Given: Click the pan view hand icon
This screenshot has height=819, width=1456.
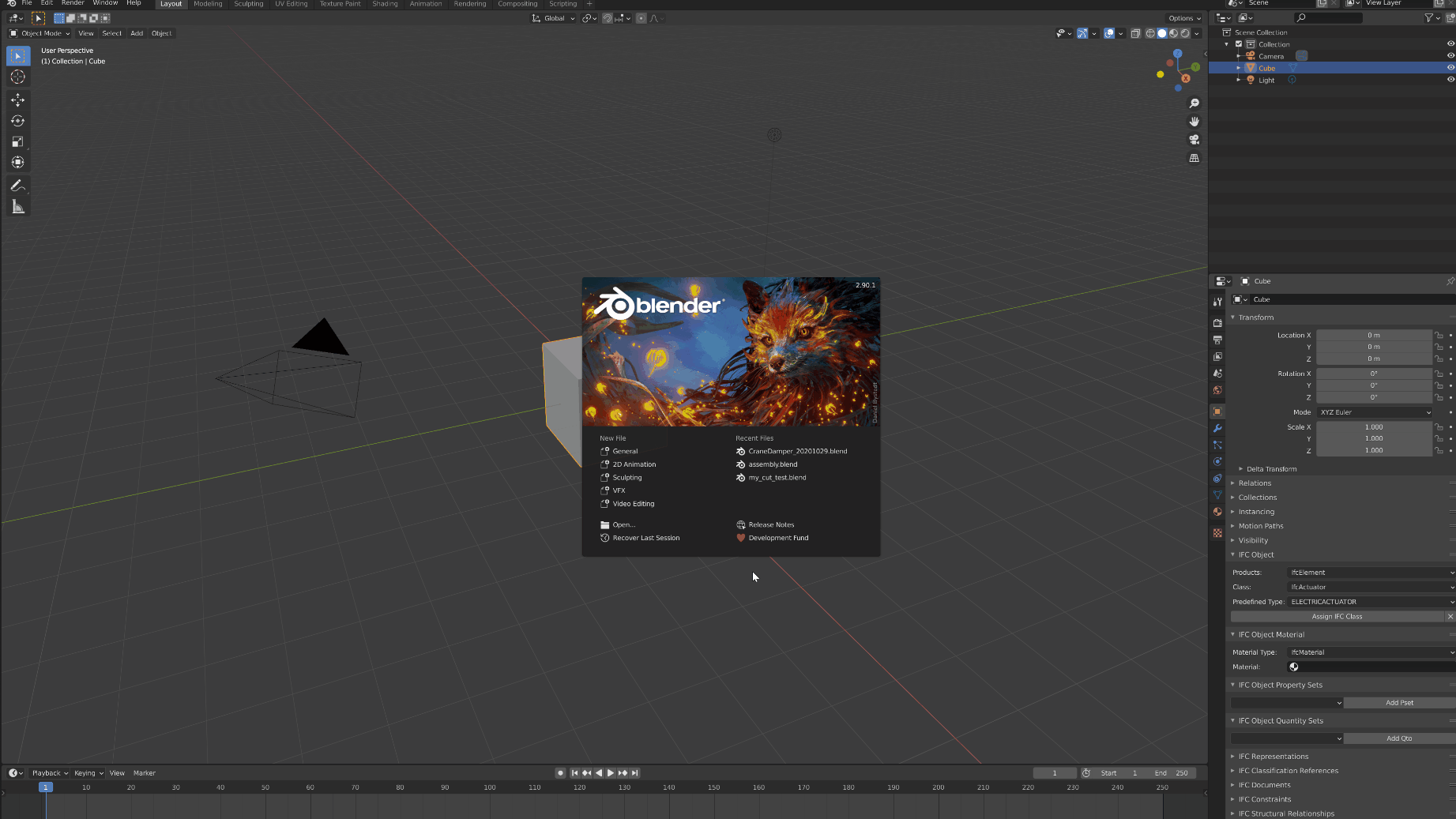Looking at the screenshot, I should point(1195,121).
